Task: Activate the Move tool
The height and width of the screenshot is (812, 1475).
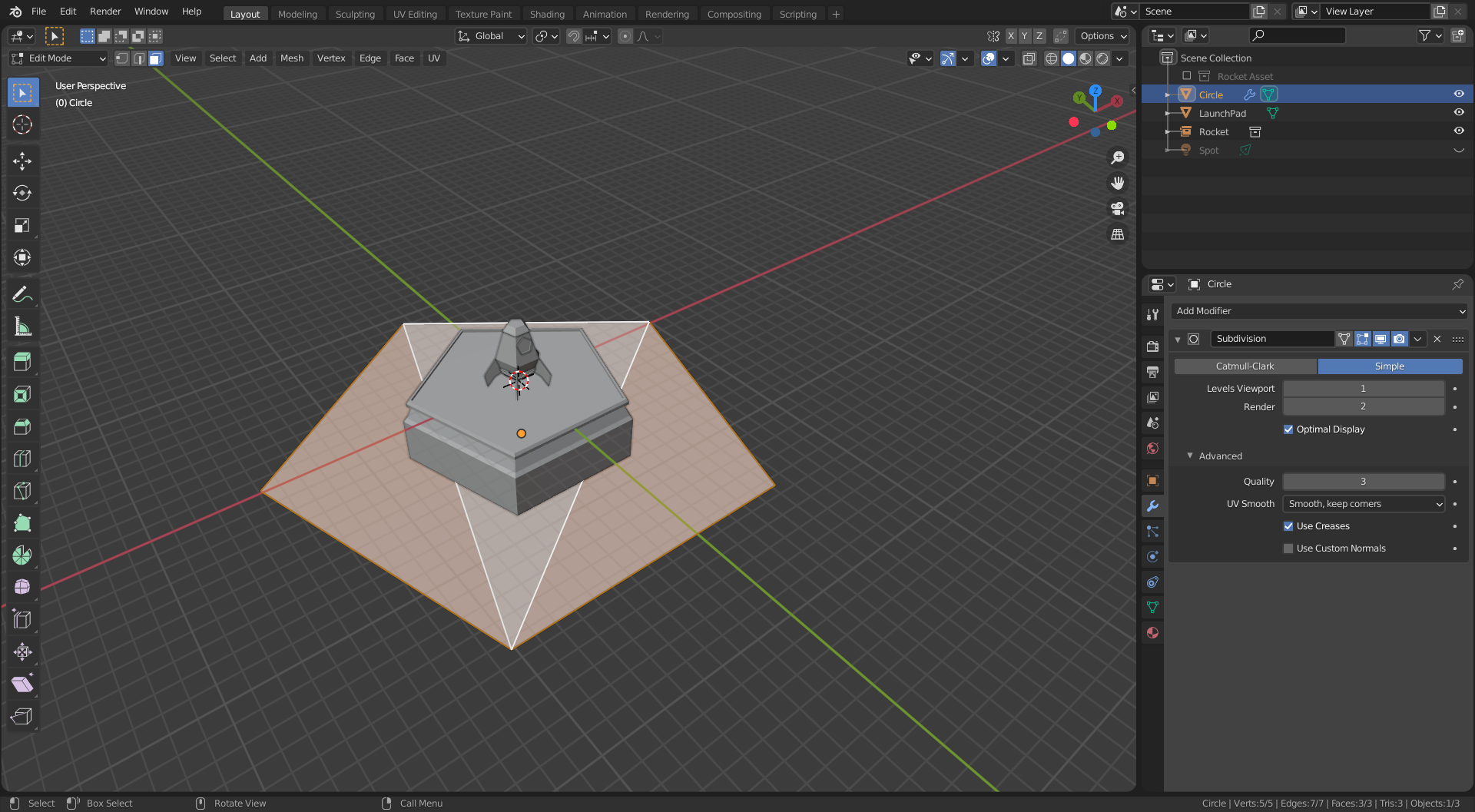Action: coord(22,161)
